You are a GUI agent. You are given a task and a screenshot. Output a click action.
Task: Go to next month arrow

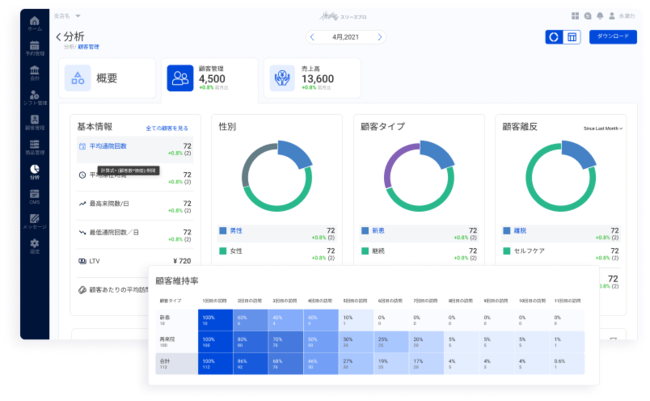[379, 37]
